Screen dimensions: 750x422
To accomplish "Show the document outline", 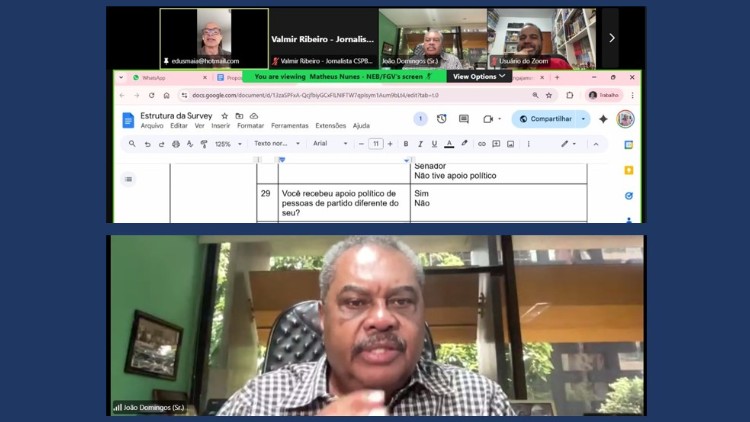I will pyautogui.click(x=128, y=179).
